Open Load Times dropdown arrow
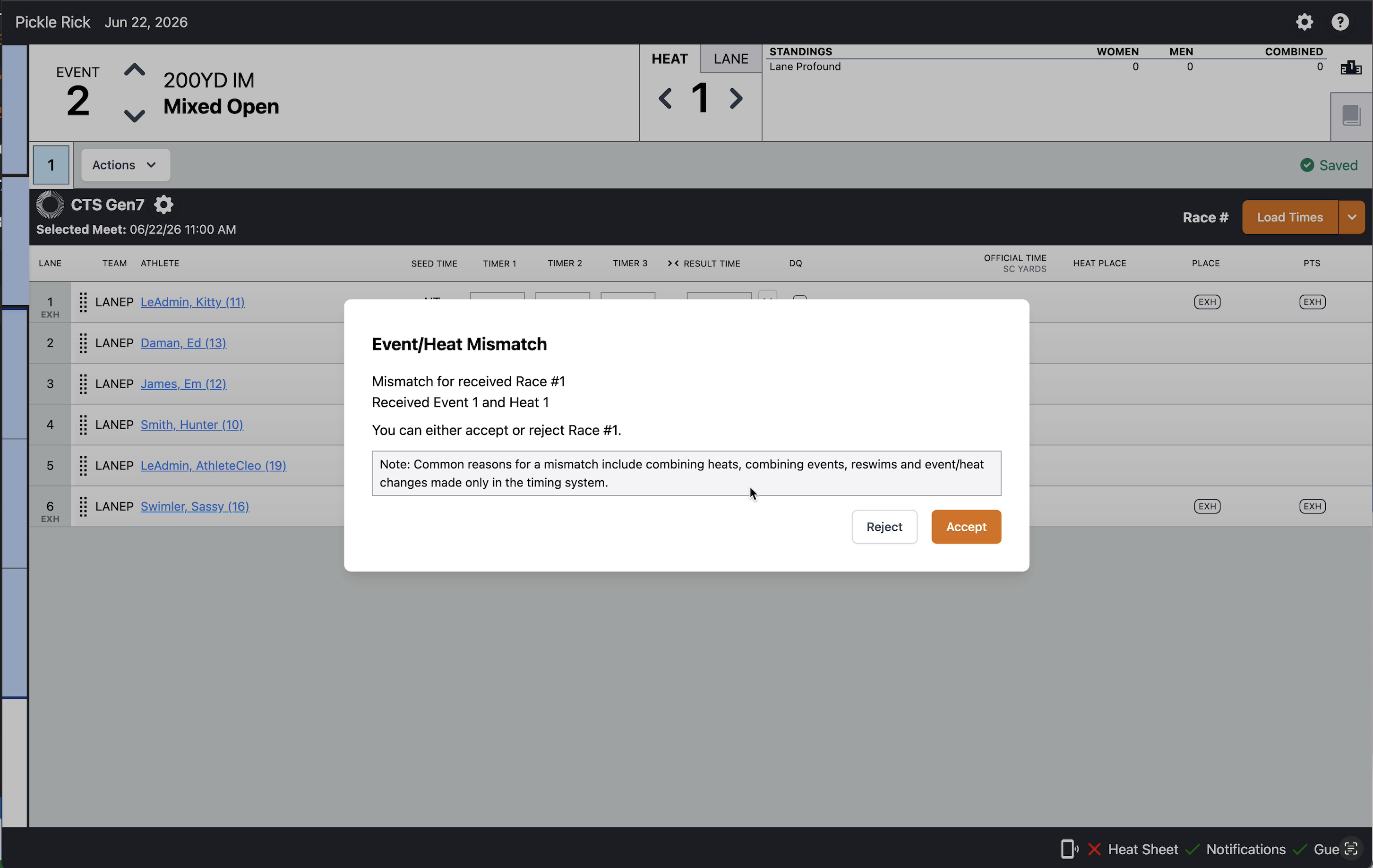The height and width of the screenshot is (868, 1373). [x=1351, y=217]
